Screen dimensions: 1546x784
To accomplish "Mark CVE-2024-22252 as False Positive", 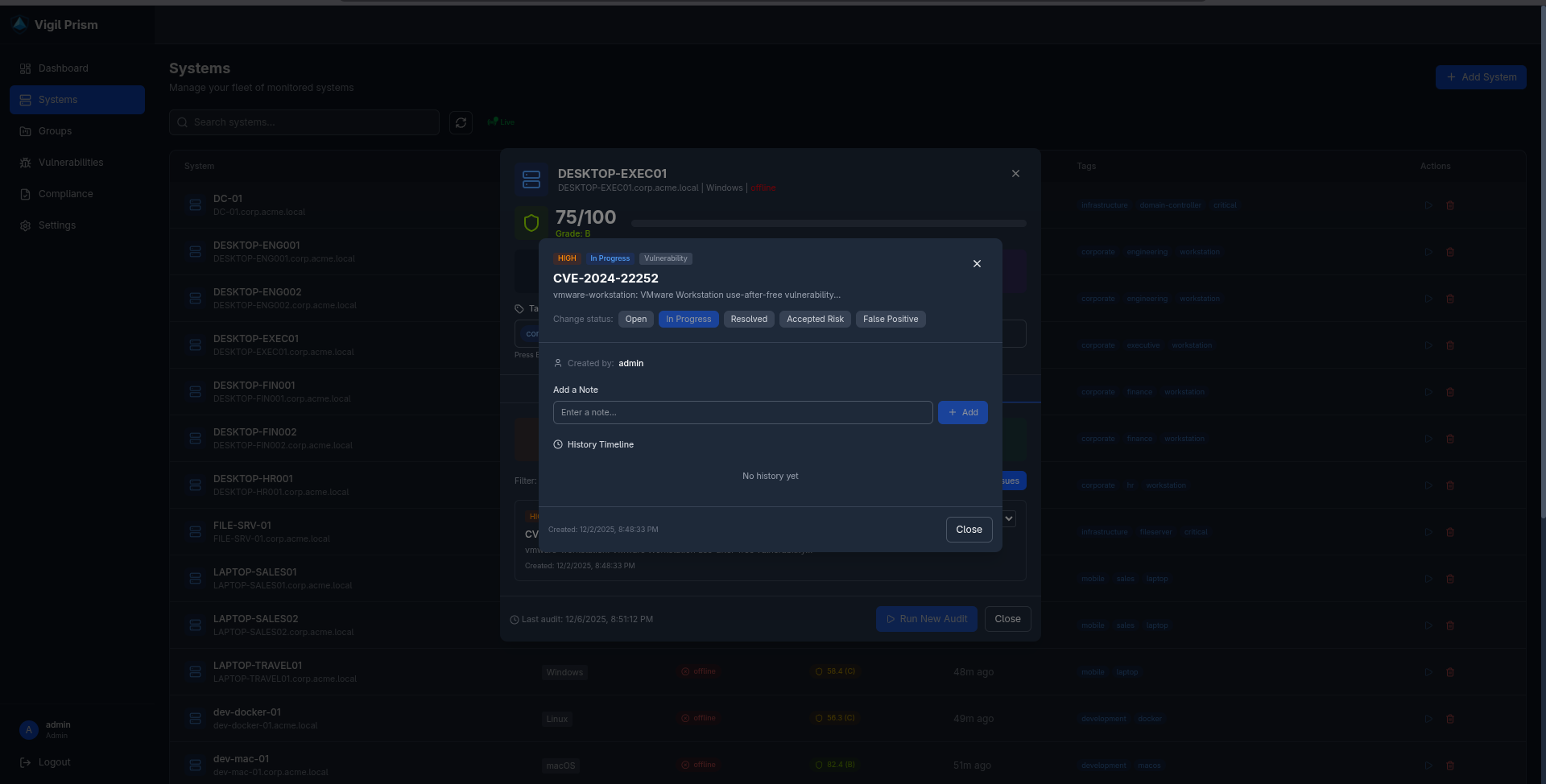I will pos(890,319).
